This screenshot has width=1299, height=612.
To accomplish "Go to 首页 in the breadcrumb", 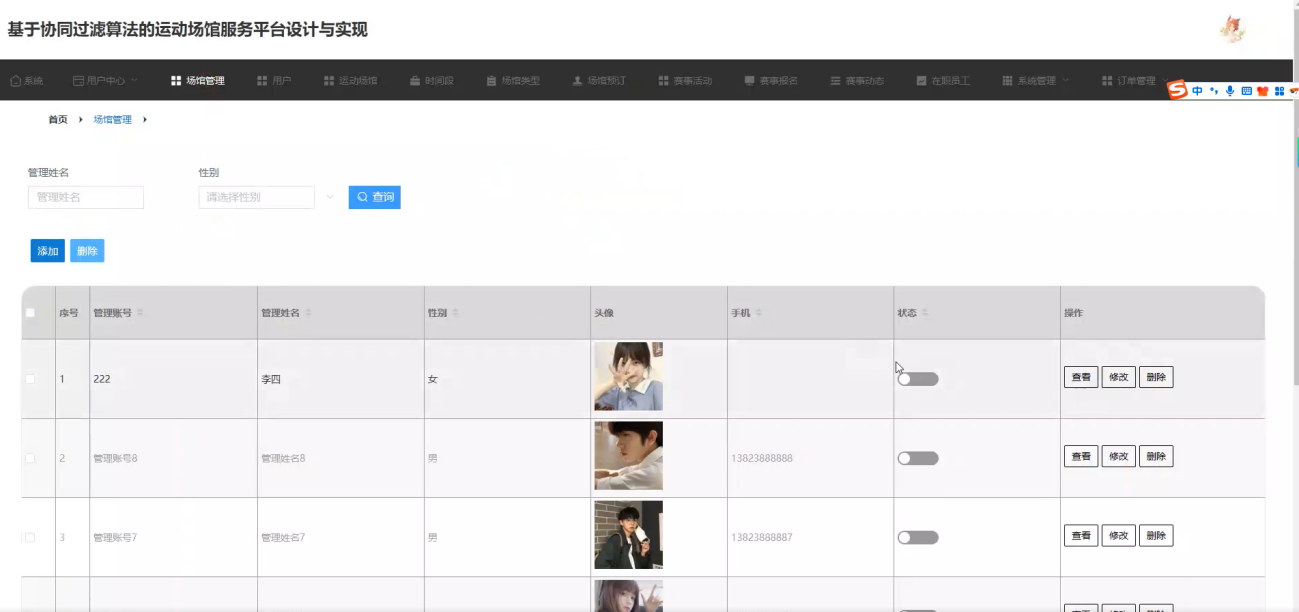I will tap(58, 120).
